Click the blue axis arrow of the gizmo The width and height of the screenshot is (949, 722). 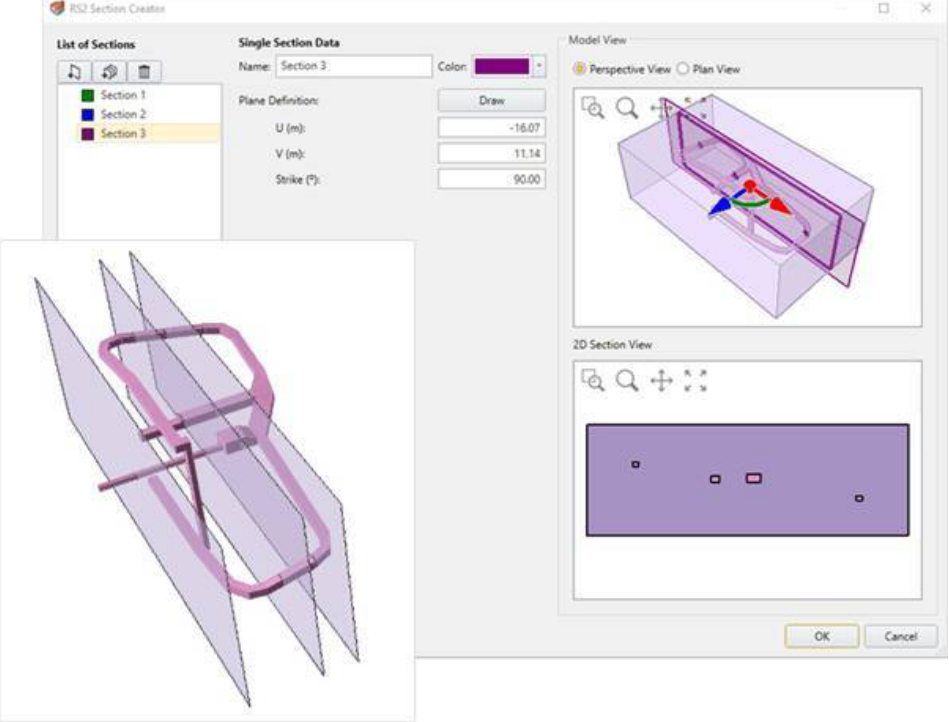[720, 208]
